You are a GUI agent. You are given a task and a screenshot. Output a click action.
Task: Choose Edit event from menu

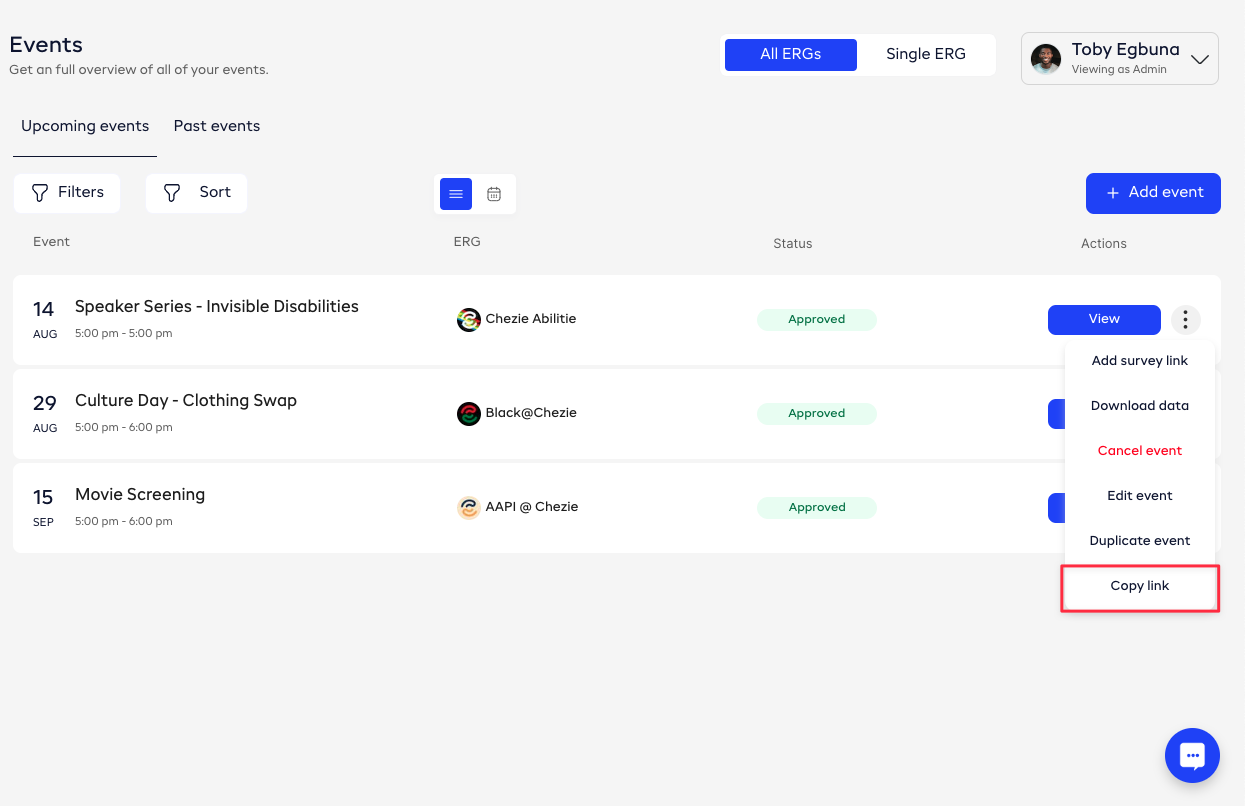1139,496
